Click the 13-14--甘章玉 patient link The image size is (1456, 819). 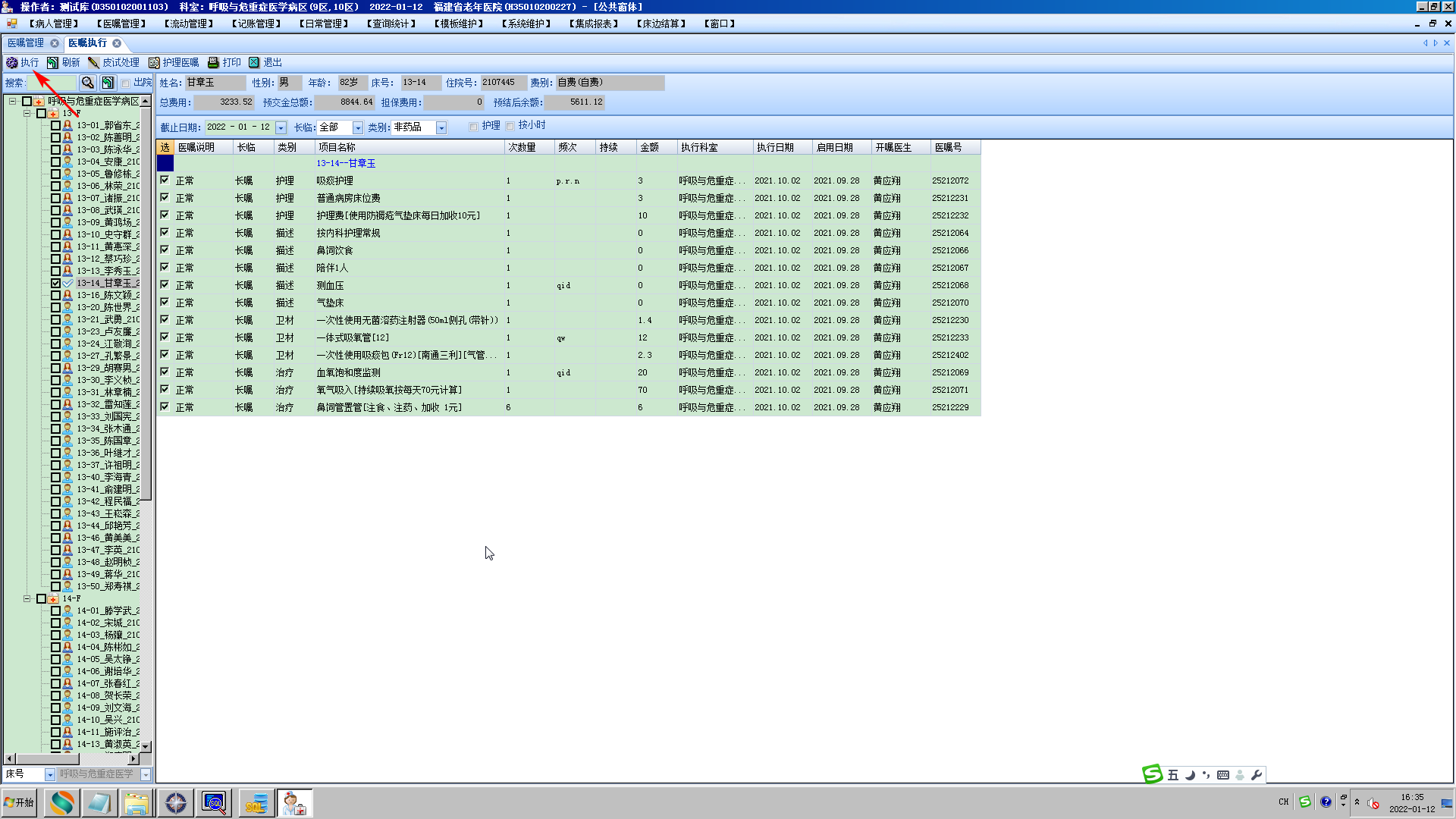(346, 163)
